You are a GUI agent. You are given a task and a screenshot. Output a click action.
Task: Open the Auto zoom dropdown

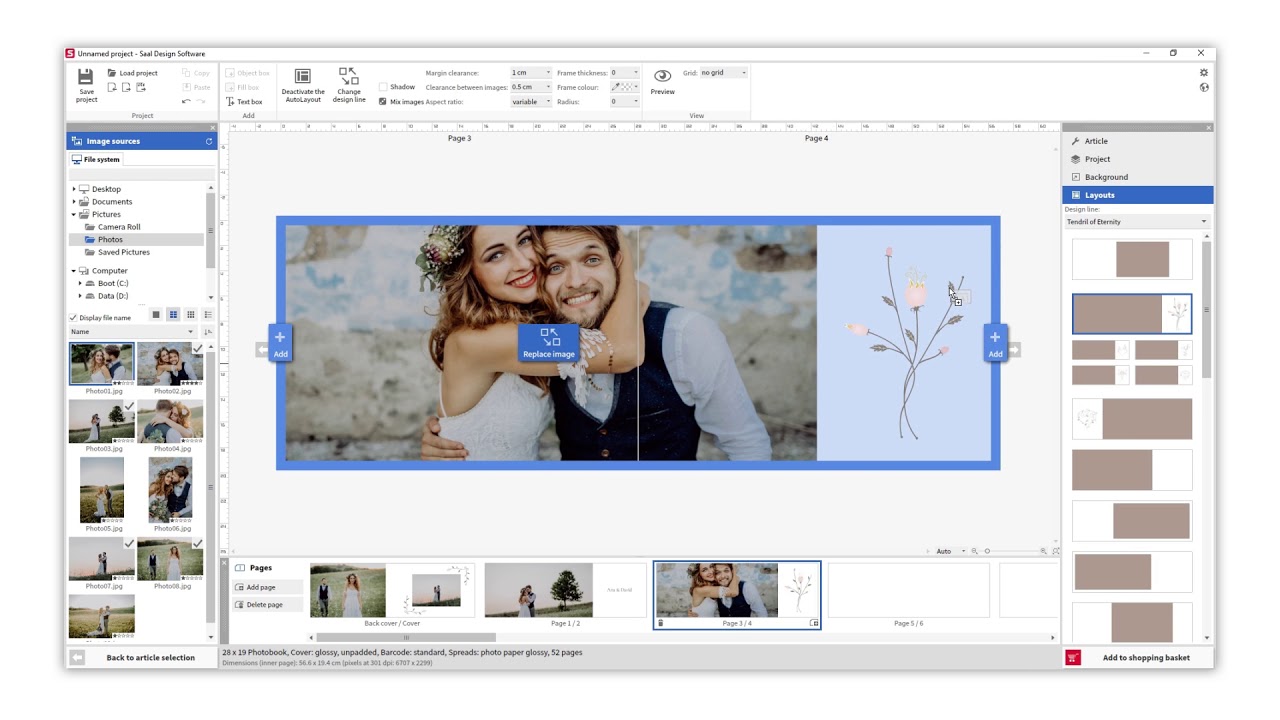tap(951, 551)
